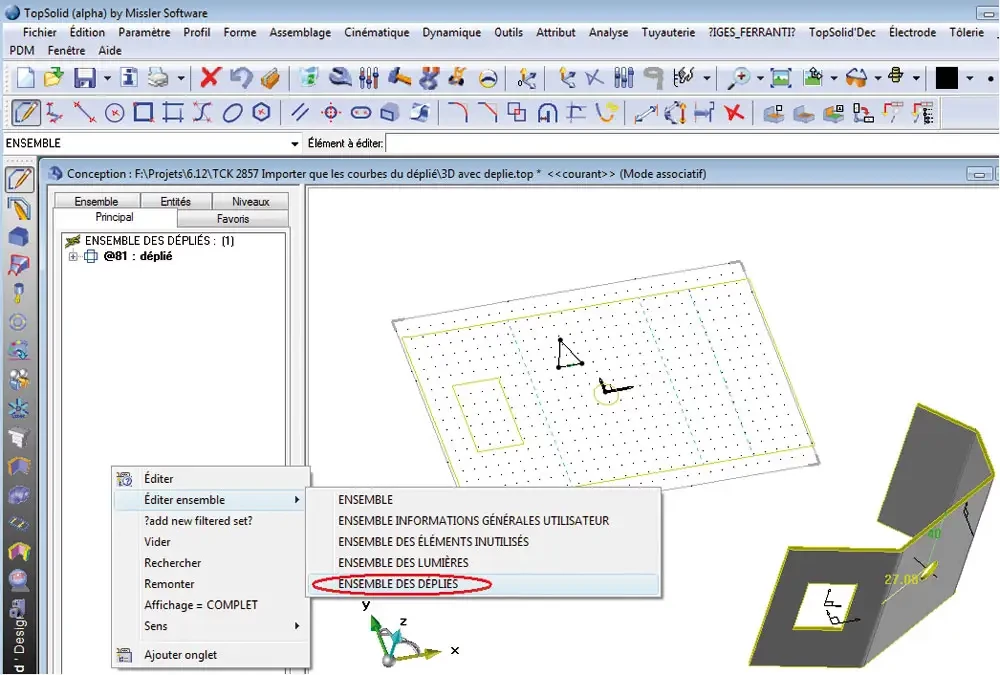Delete using the red X icon
Screen dimensions: 1000x675
[x=210, y=78]
